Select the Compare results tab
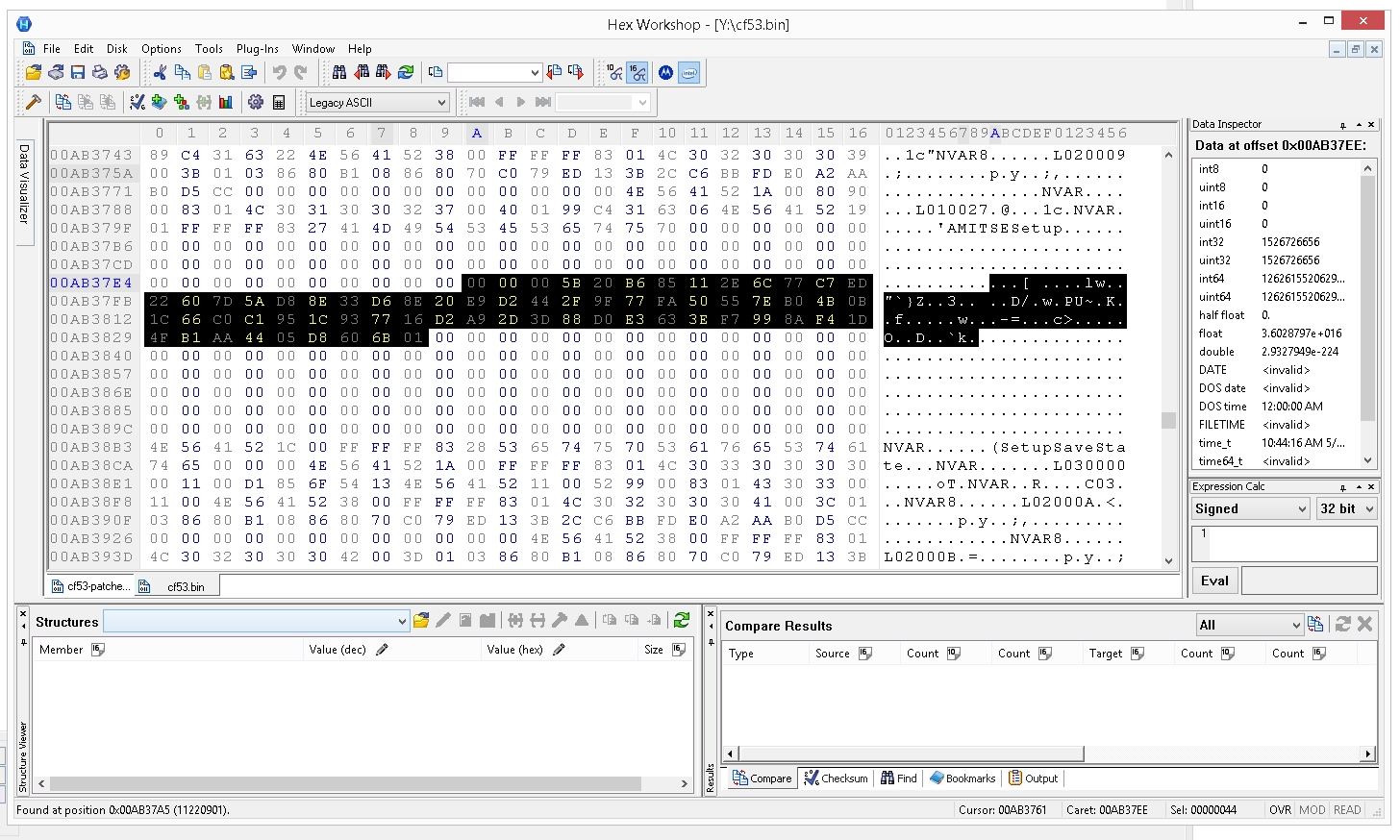Viewport: 1400px width, 840px height. 762,778
